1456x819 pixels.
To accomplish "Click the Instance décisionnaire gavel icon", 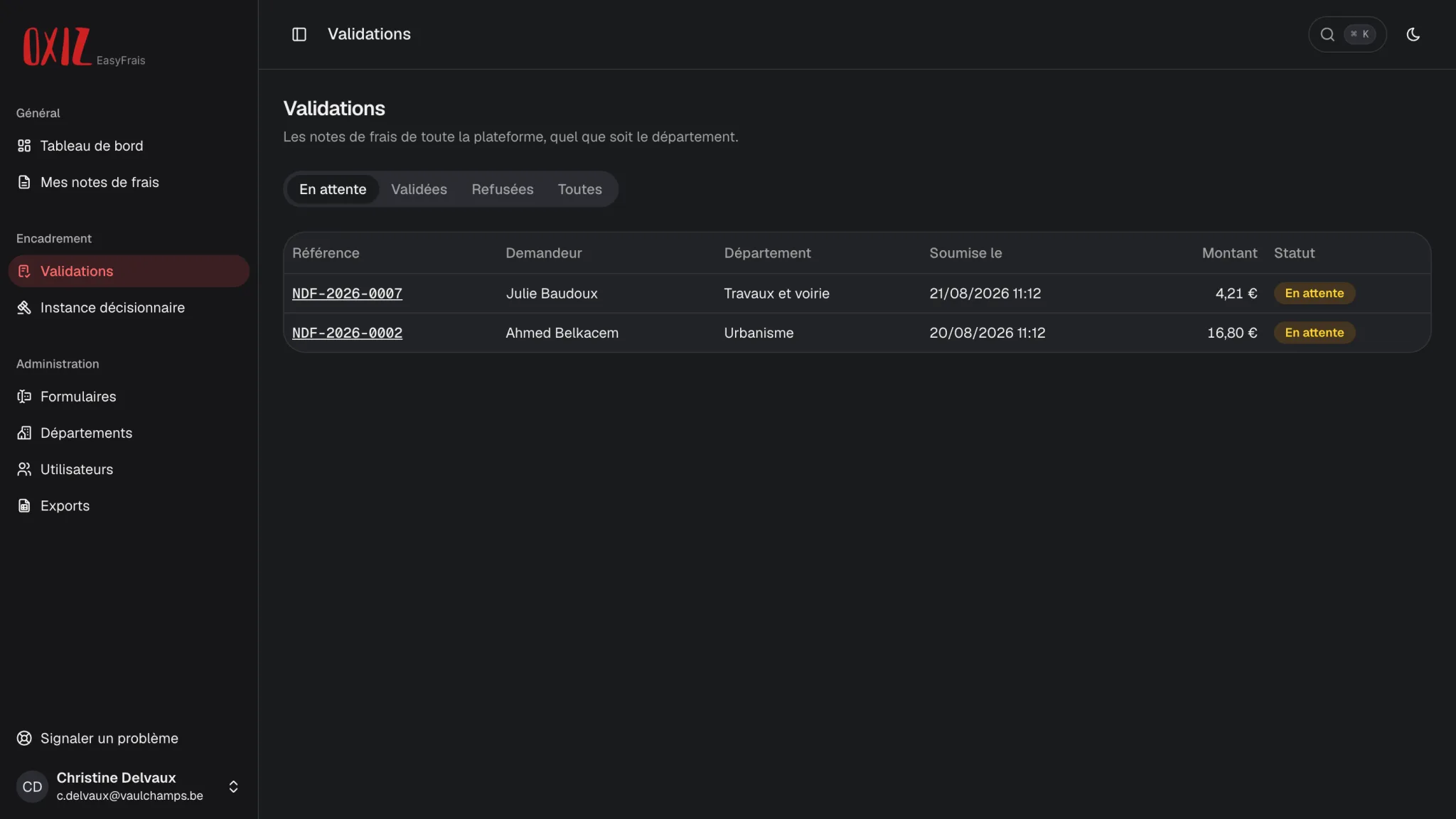I will (x=24, y=307).
